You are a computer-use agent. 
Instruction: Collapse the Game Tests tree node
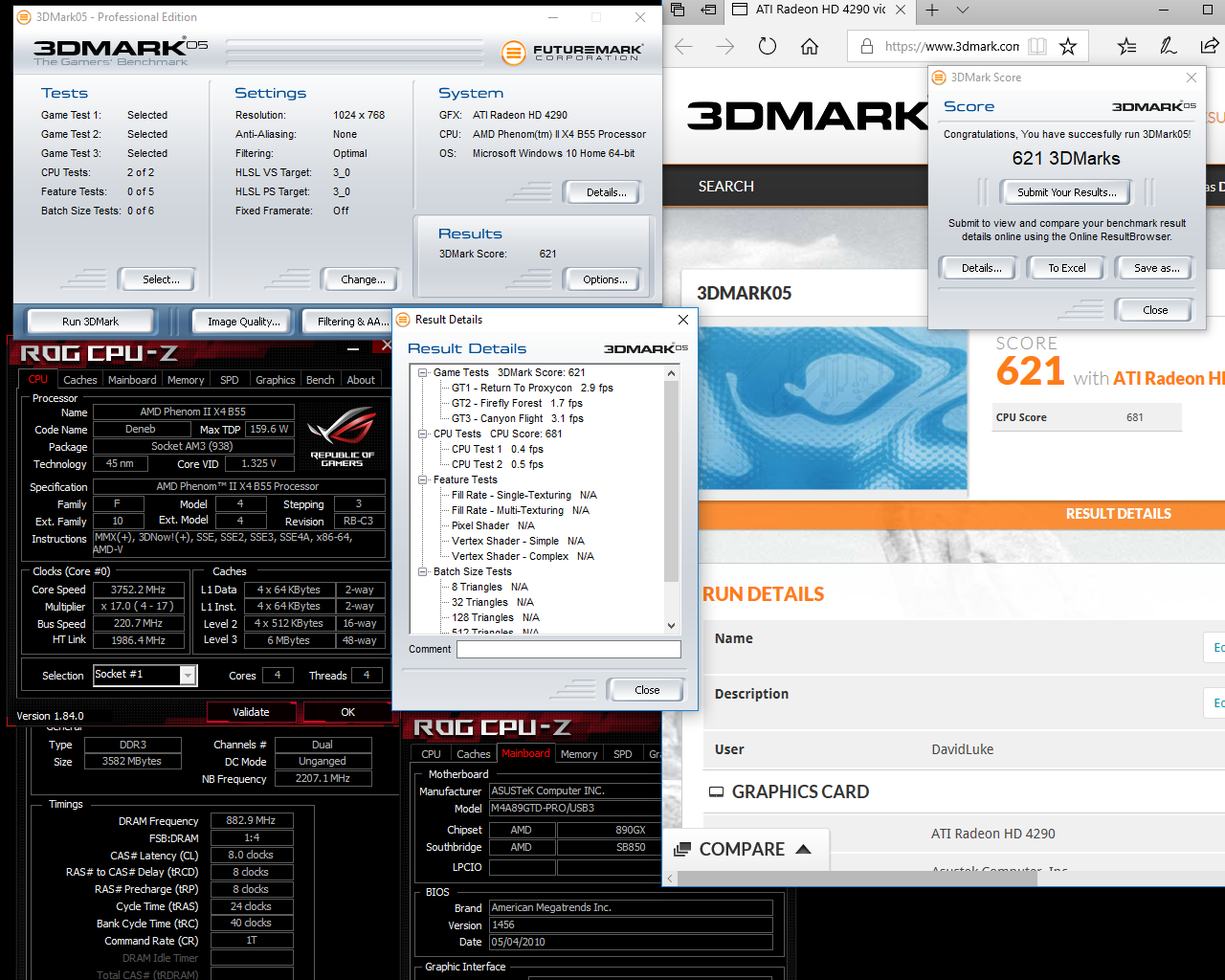click(423, 372)
